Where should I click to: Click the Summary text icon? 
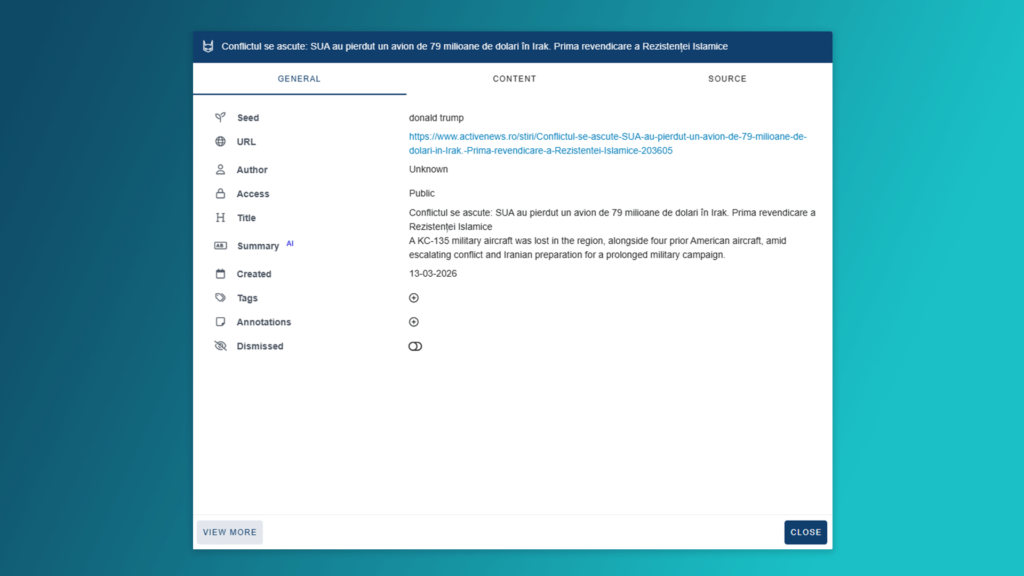point(220,246)
